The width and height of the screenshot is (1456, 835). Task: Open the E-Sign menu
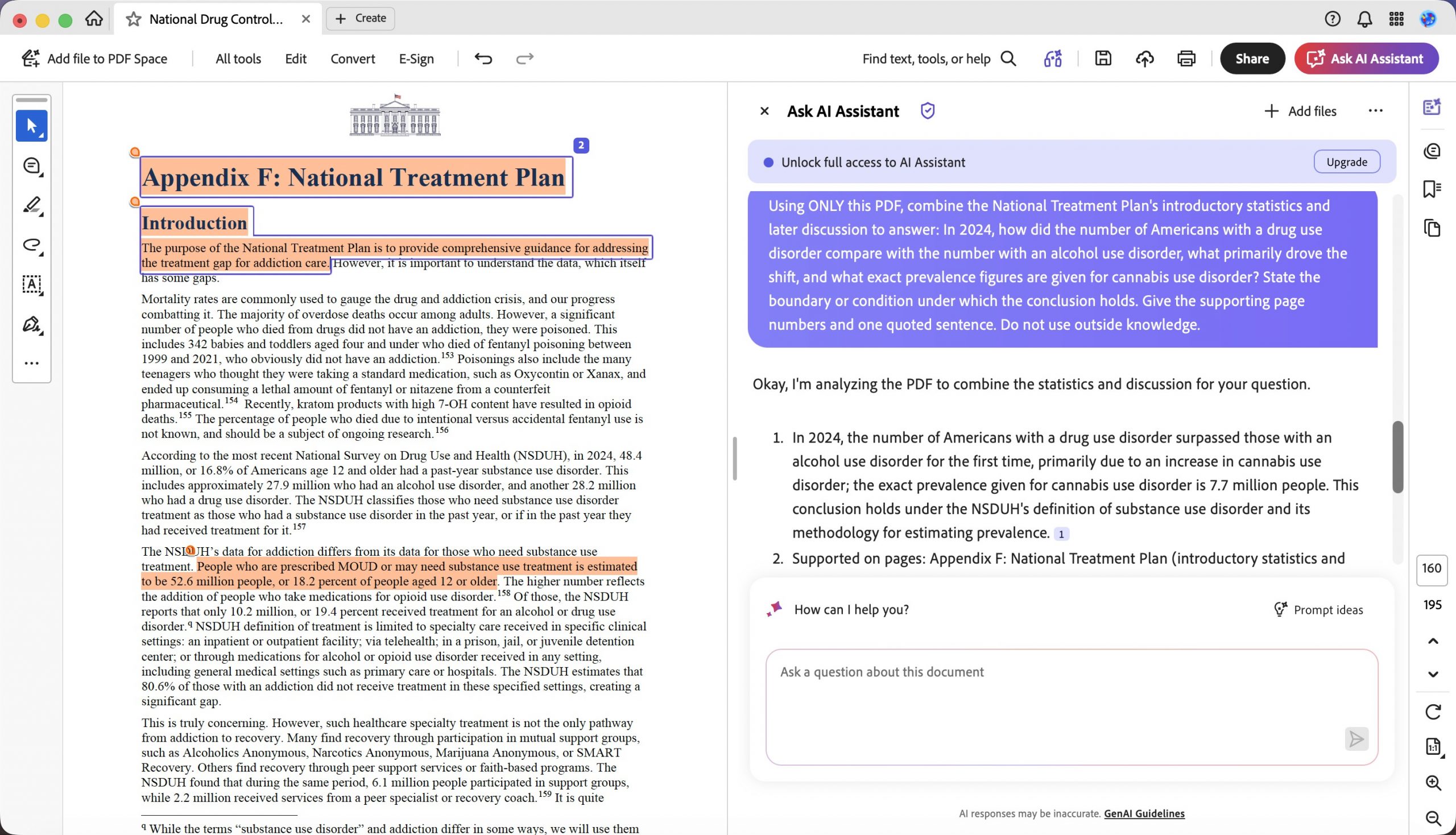pyautogui.click(x=416, y=59)
